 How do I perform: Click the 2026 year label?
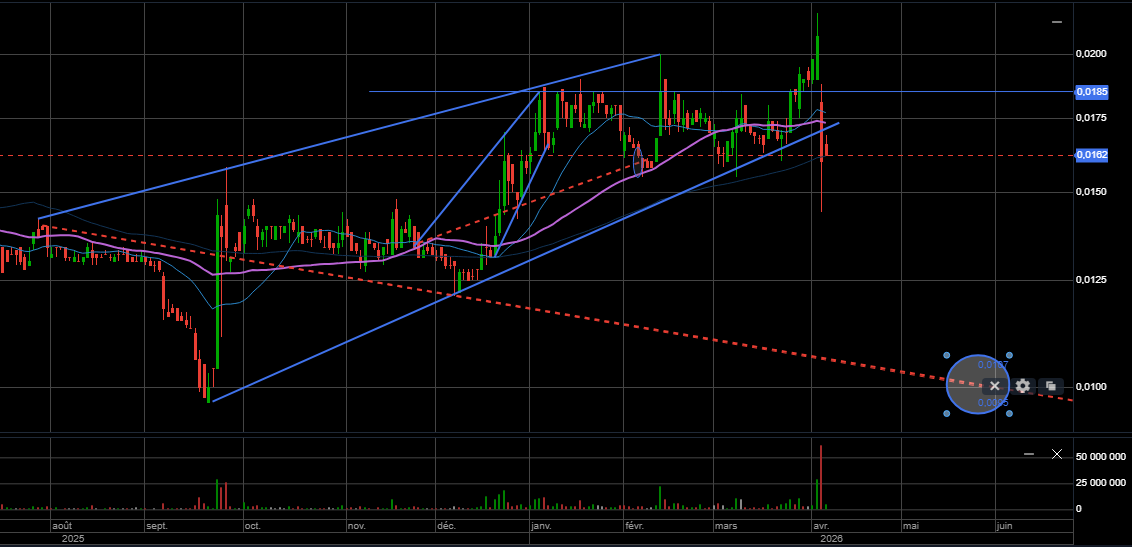(831, 538)
